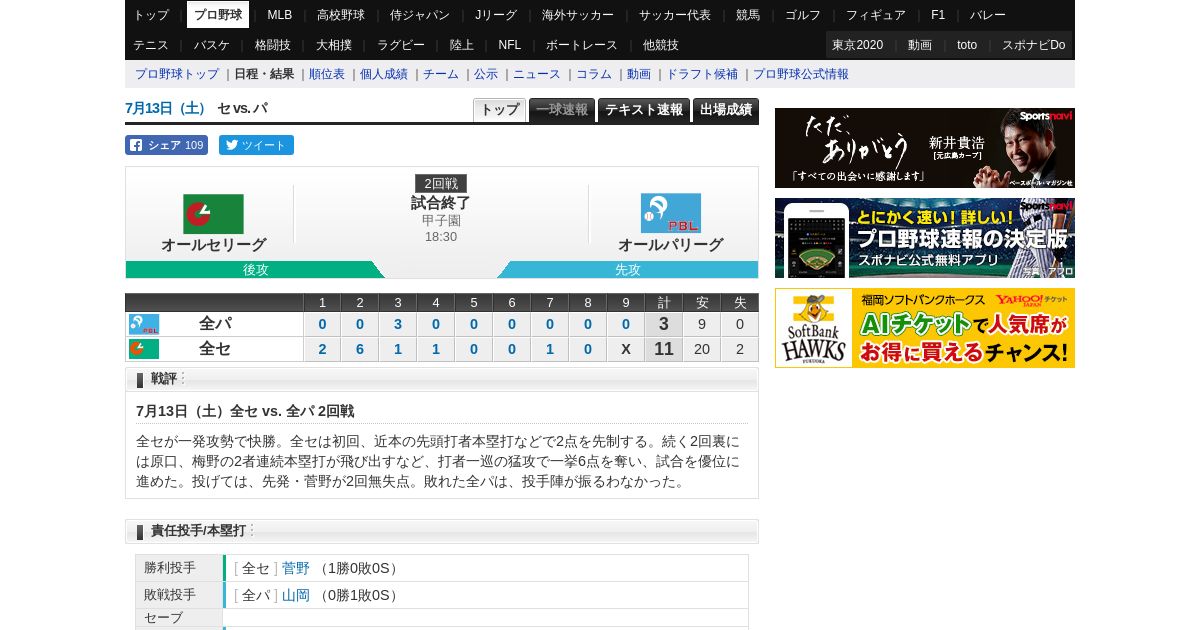Open the 順位表 standings link

point(327,74)
